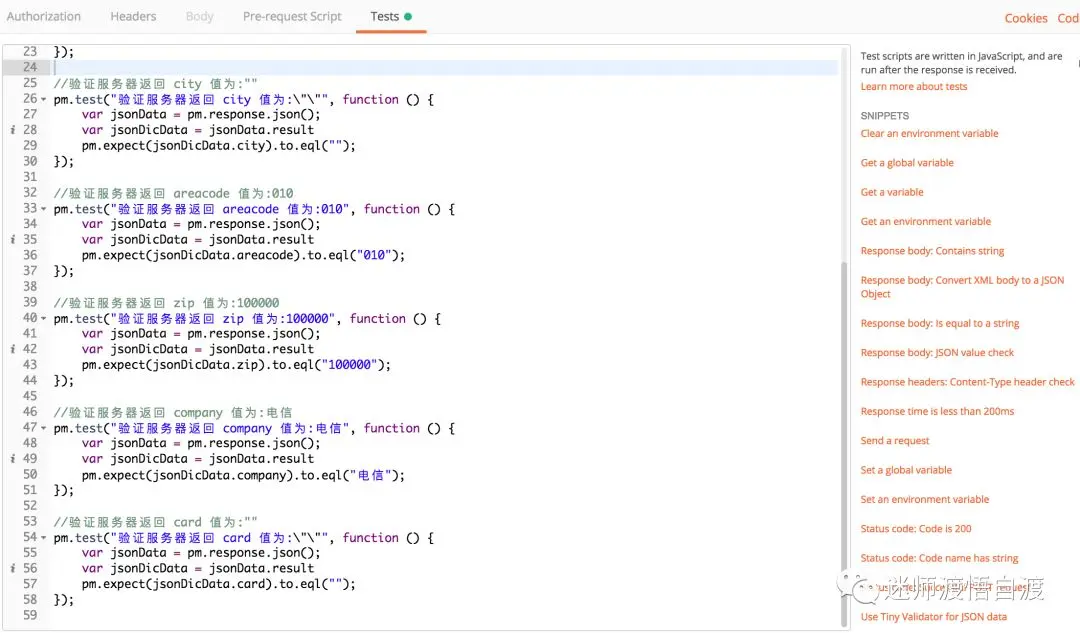Click comment line mentioning 'company' on line 46
This screenshot has width=1080, height=636.
tap(173, 413)
